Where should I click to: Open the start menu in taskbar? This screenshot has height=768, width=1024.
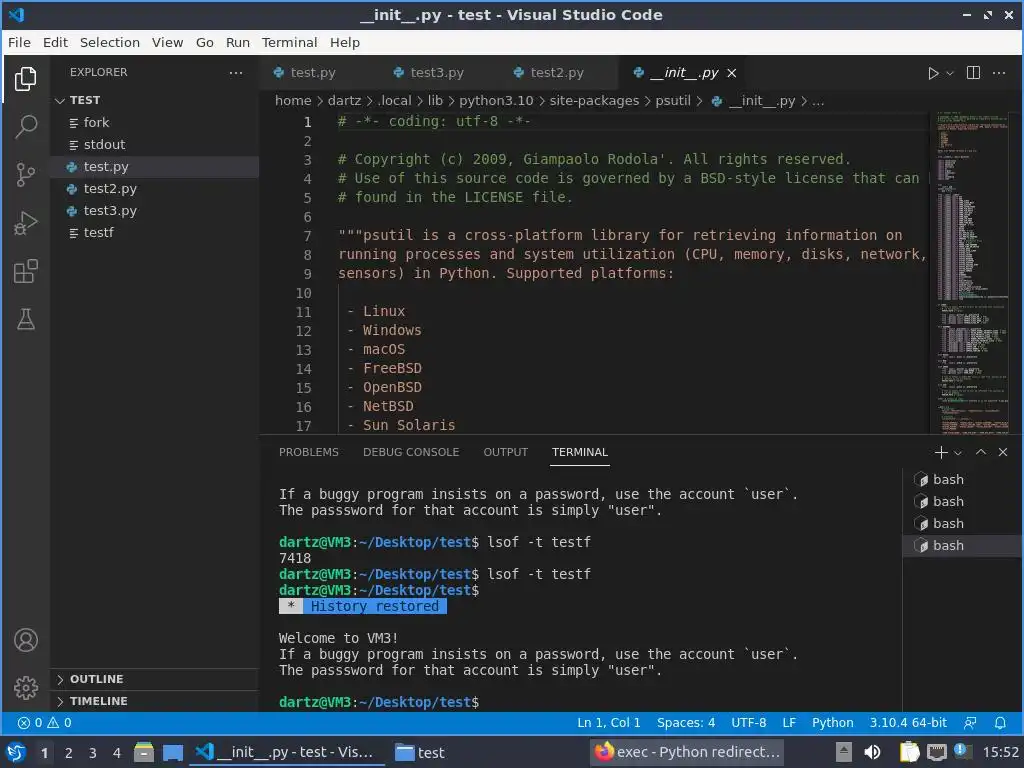tap(16, 752)
